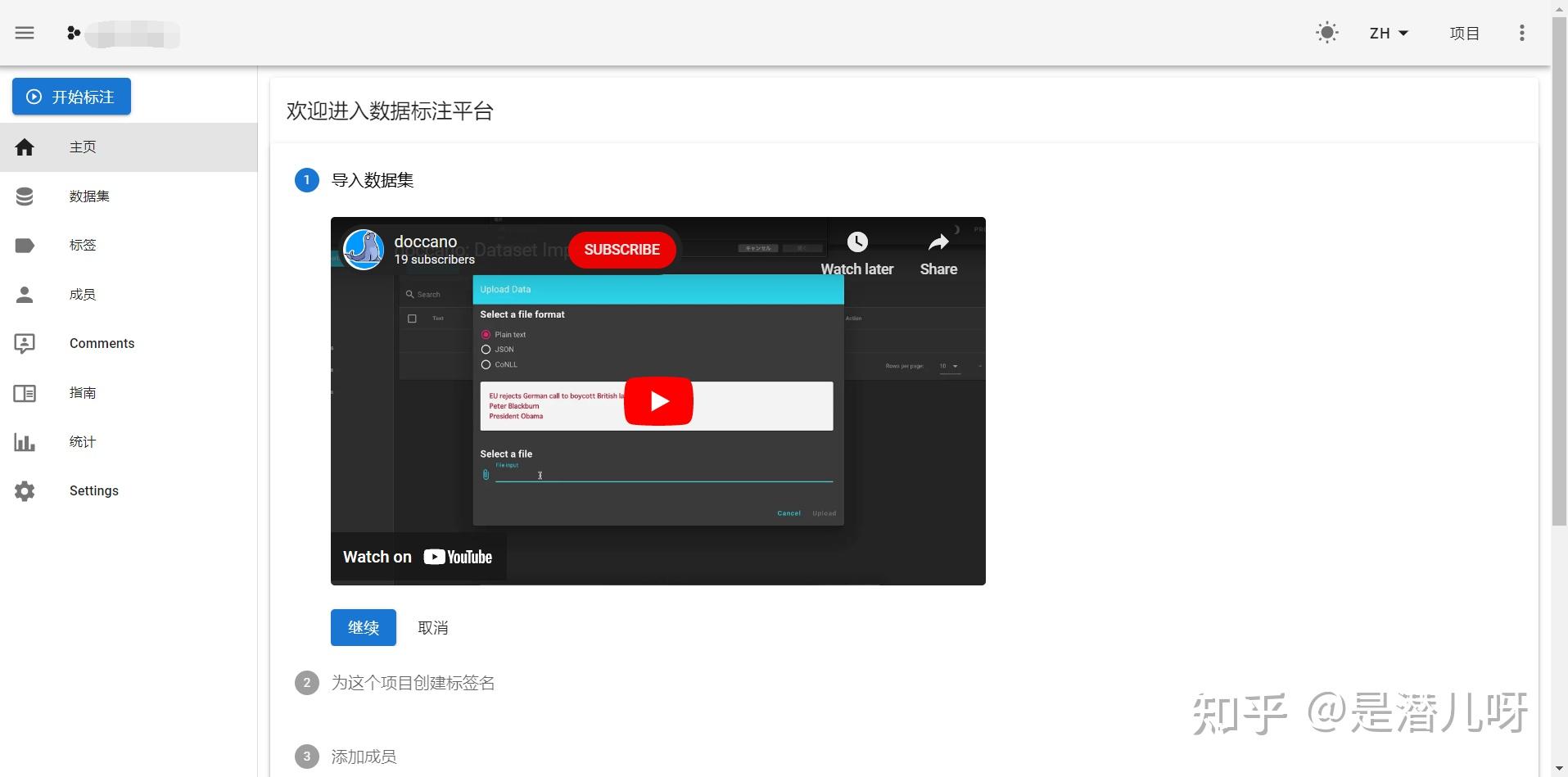Click the Comments sidebar icon
1568x777 pixels.
point(25,344)
